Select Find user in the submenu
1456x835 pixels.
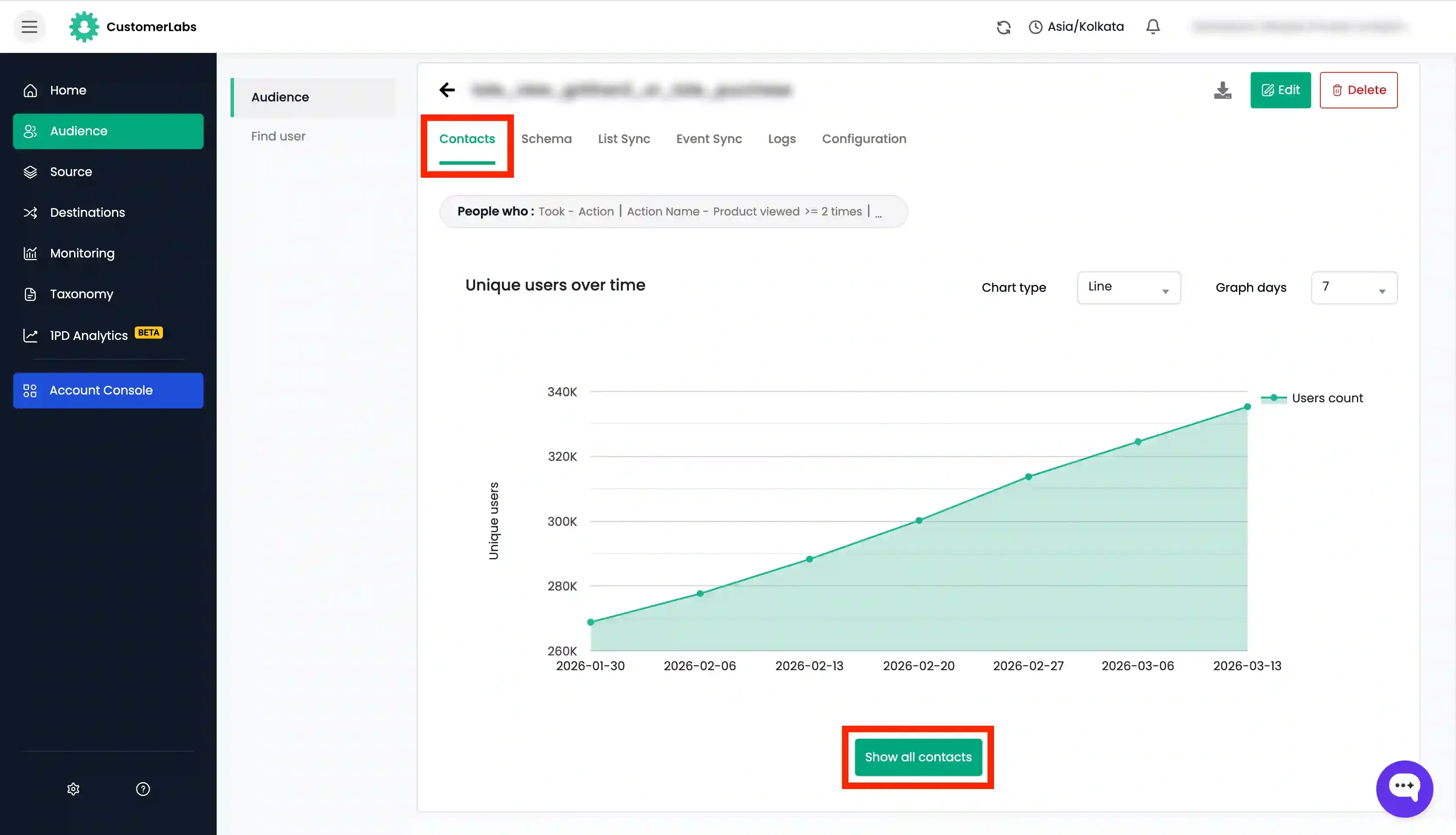pyautogui.click(x=278, y=137)
